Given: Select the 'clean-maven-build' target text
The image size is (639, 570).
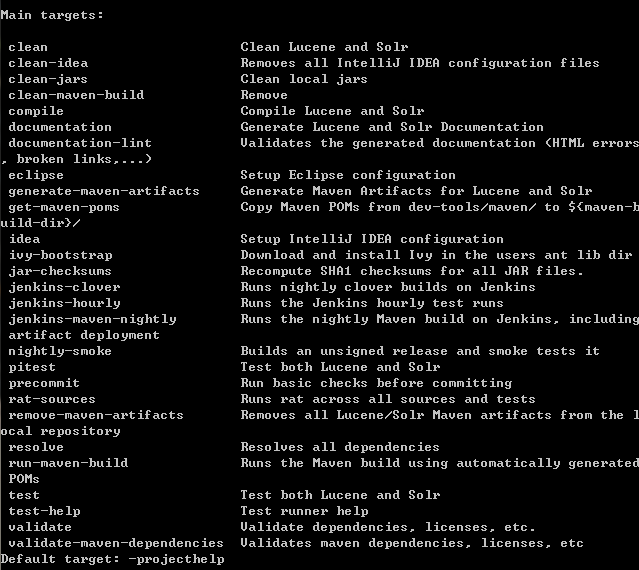Looking at the screenshot, I should [x=76, y=95].
